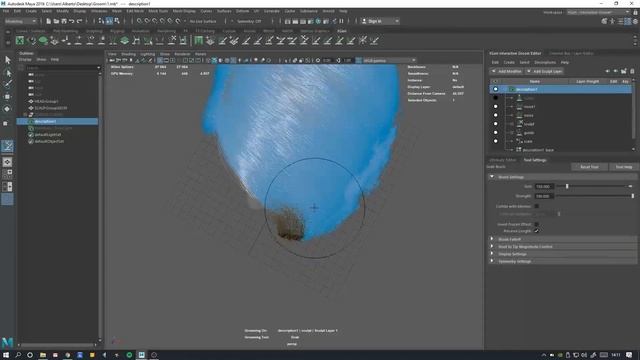Click the Maya logo at bottom left
Viewport: 640px width, 360px height.
point(7,342)
